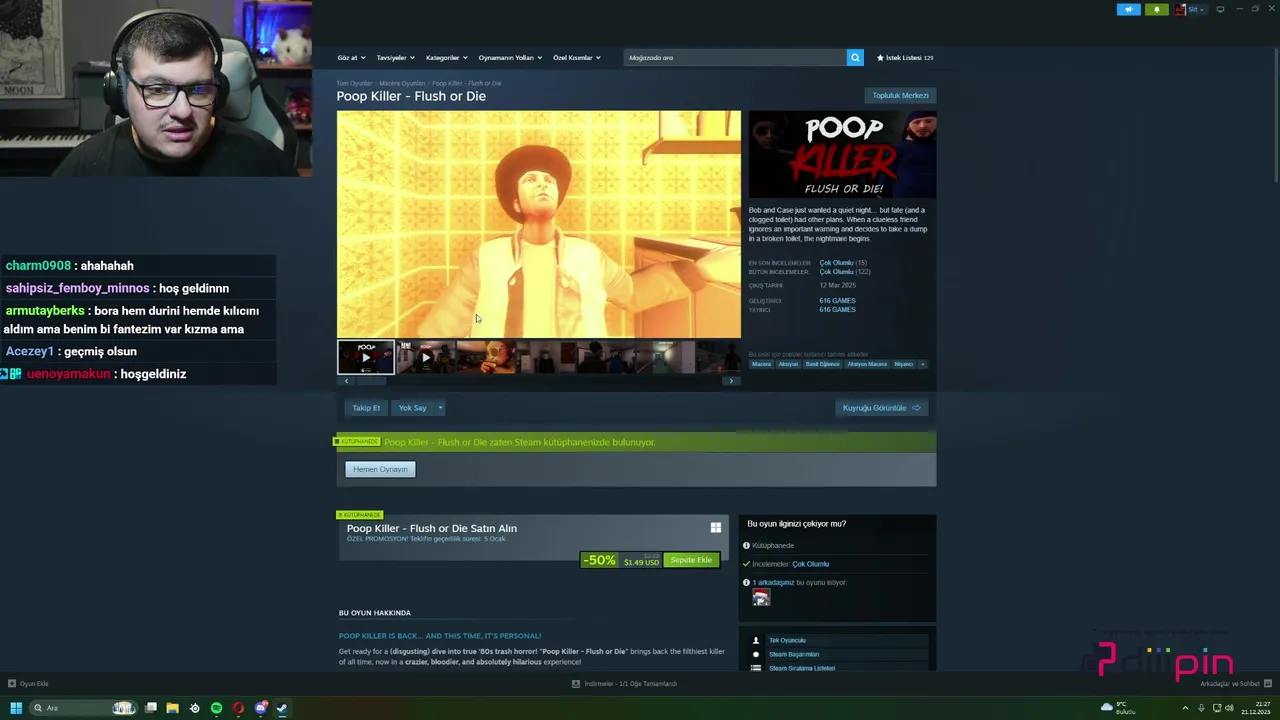
Task: Expand the Oynamanın Yolları menu
Action: pyautogui.click(x=510, y=57)
